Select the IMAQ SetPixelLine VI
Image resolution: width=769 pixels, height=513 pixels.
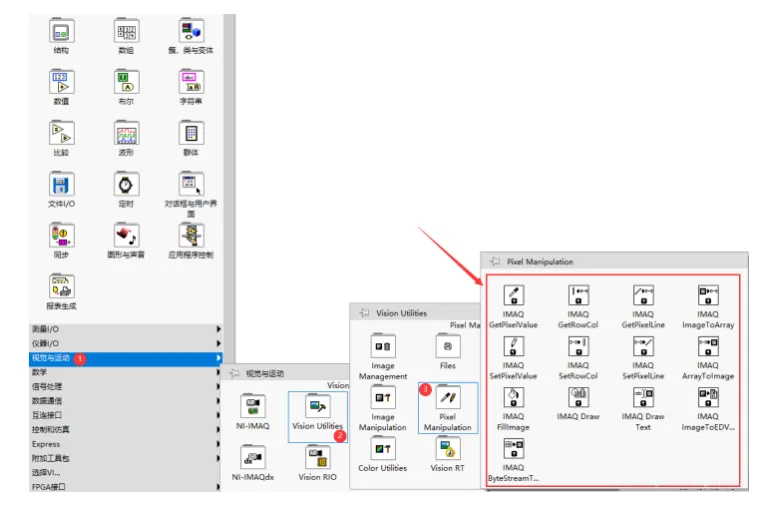tap(643, 346)
